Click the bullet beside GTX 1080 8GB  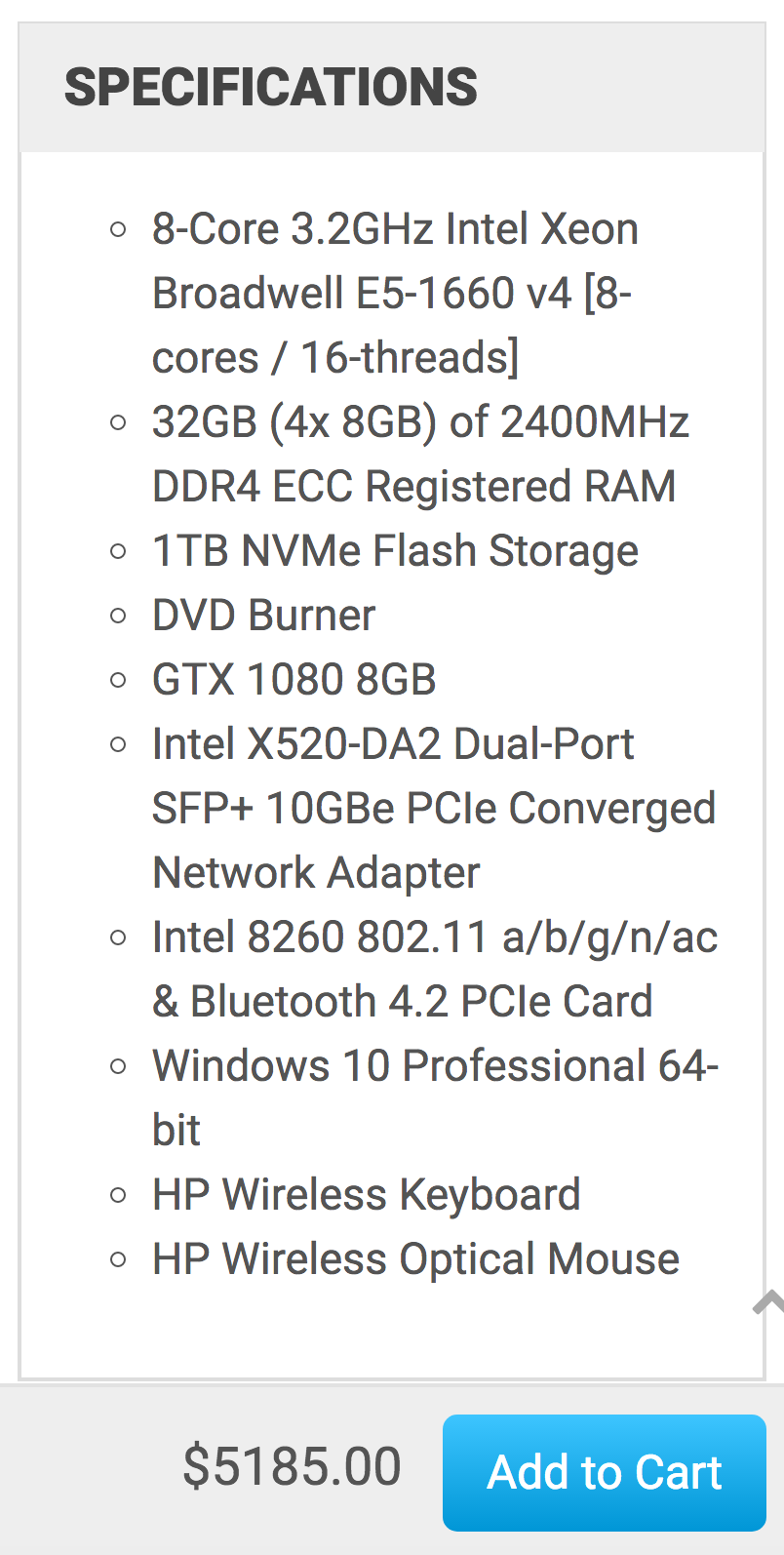pyautogui.click(x=119, y=681)
